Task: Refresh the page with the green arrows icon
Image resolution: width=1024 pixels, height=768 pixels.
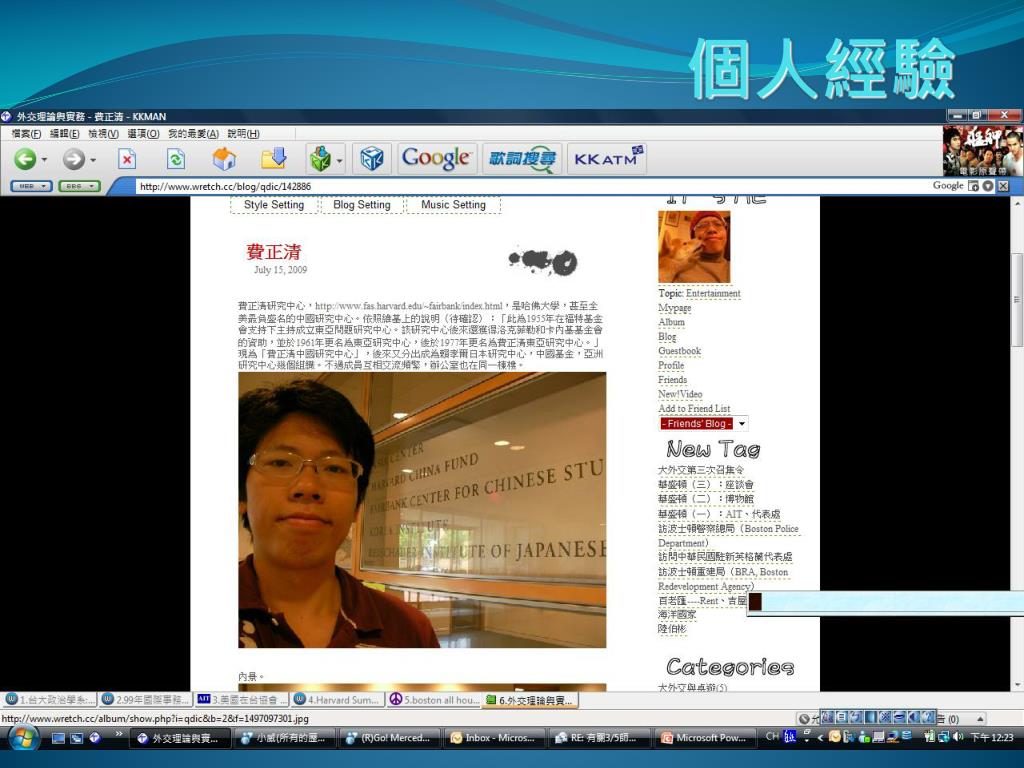Action: click(x=176, y=159)
